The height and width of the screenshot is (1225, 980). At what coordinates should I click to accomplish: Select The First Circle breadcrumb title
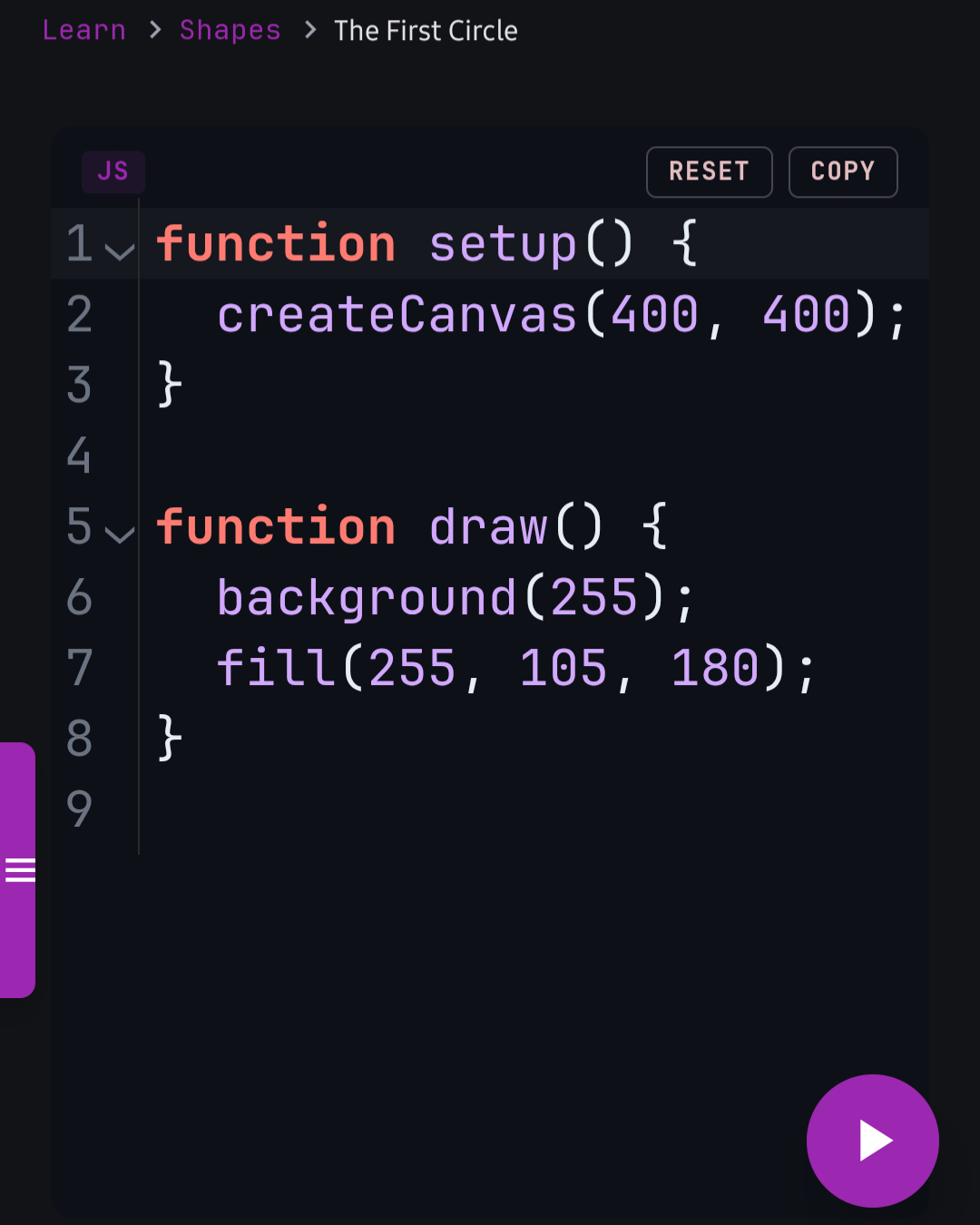tap(426, 31)
